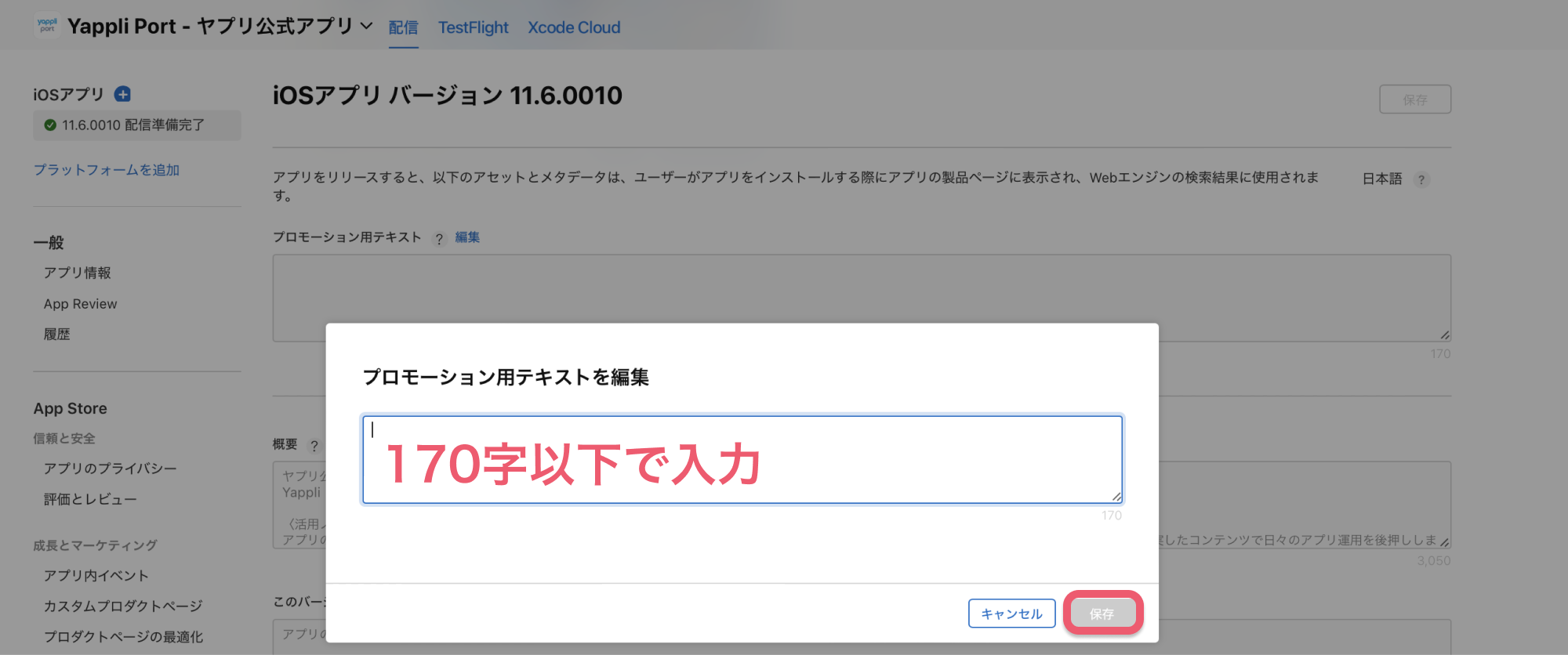Switch to the TestFlight tab
The width and height of the screenshot is (1568, 655).
click(x=473, y=27)
